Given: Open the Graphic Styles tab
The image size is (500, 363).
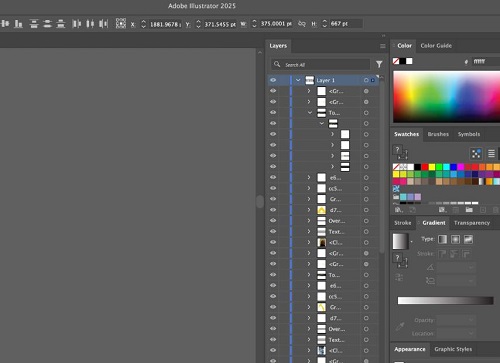Looking at the screenshot, I should 453,349.
